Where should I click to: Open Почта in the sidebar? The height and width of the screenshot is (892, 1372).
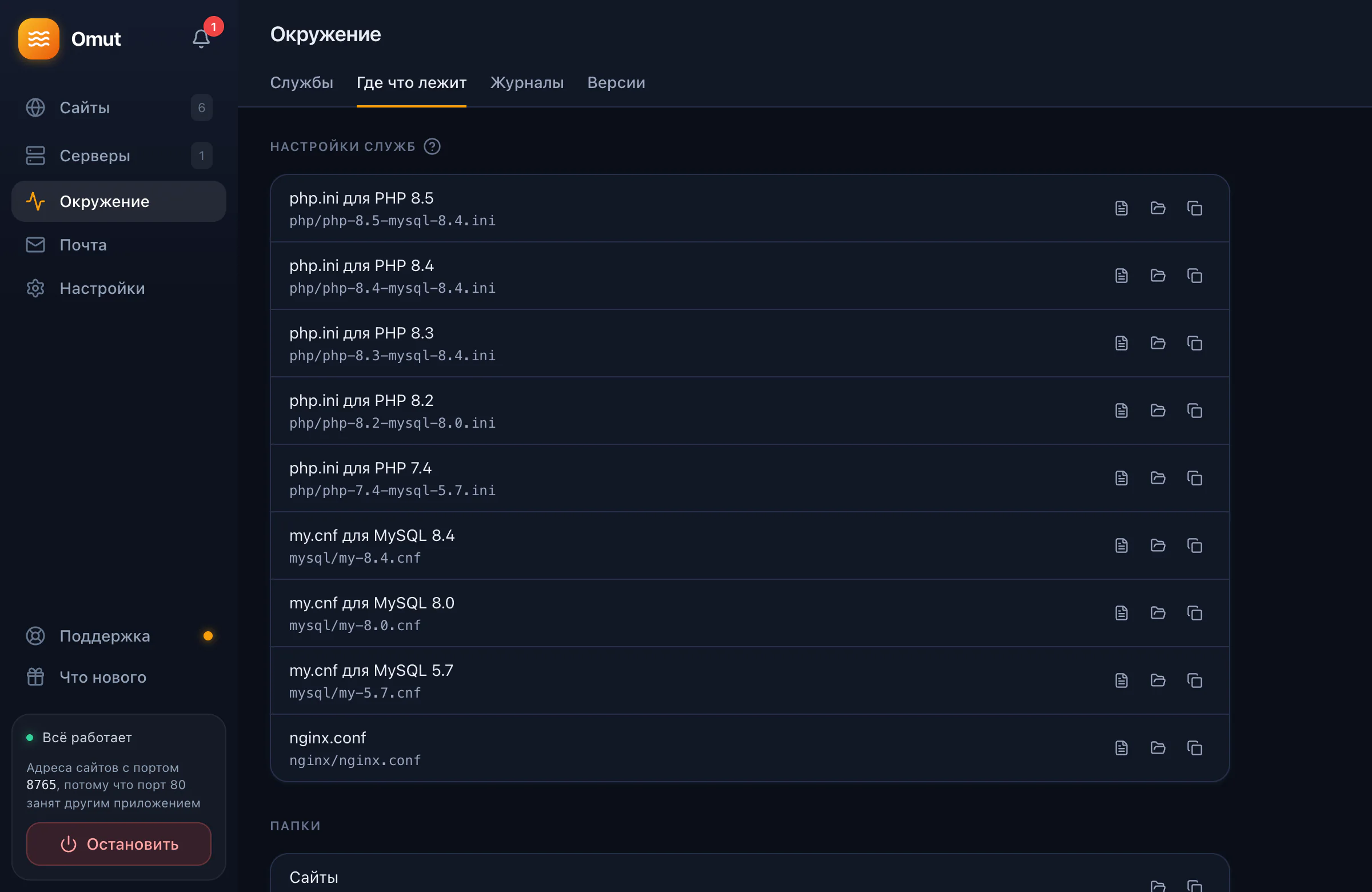(x=119, y=245)
